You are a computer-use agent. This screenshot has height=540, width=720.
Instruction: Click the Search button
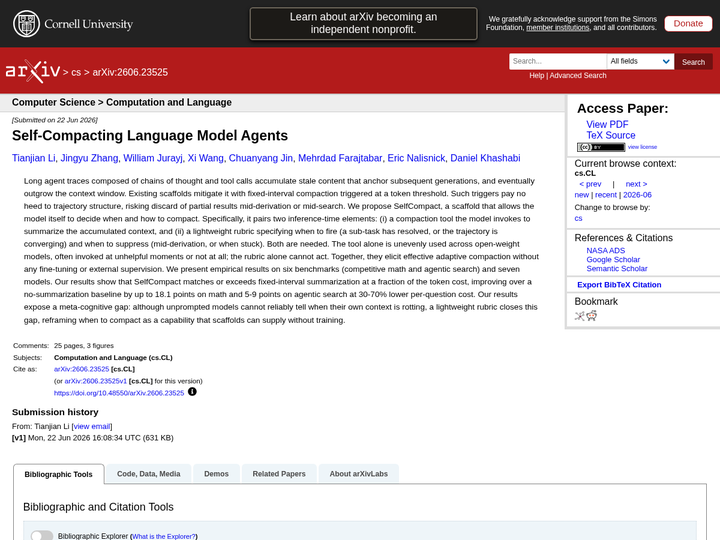(x=693, y=62)
